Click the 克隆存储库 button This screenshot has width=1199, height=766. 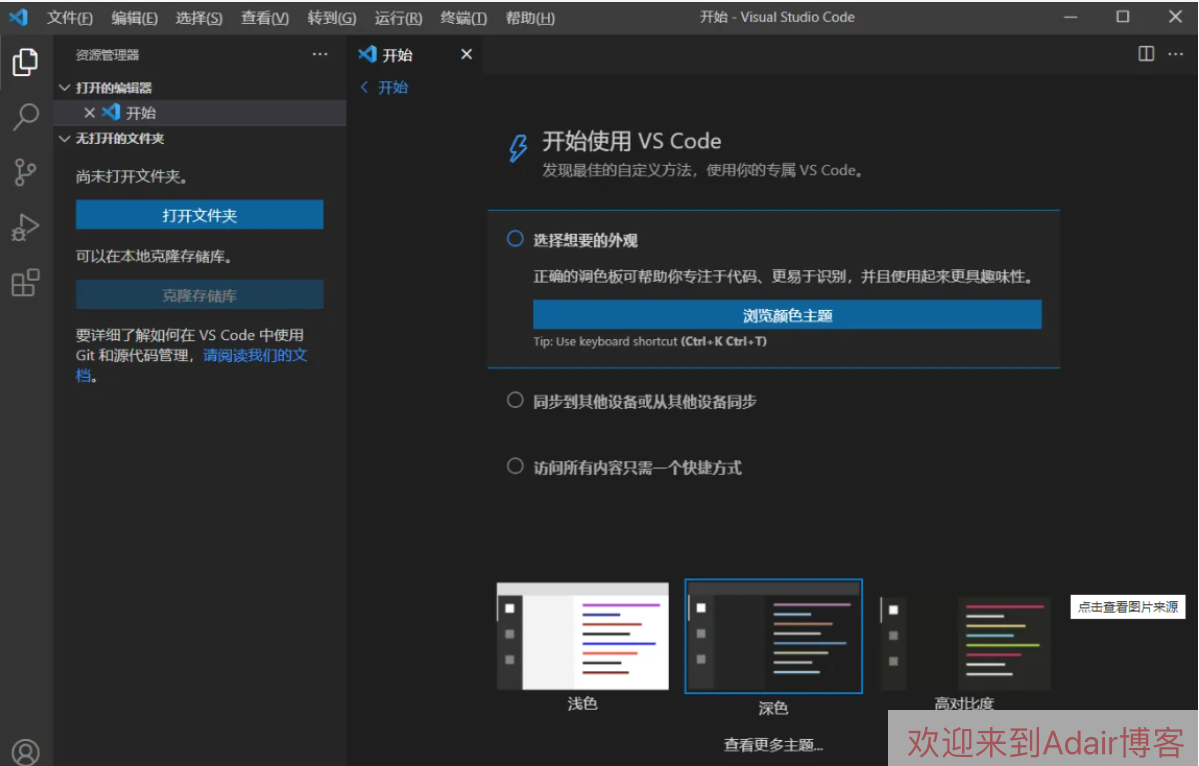[x=200, y=295]
